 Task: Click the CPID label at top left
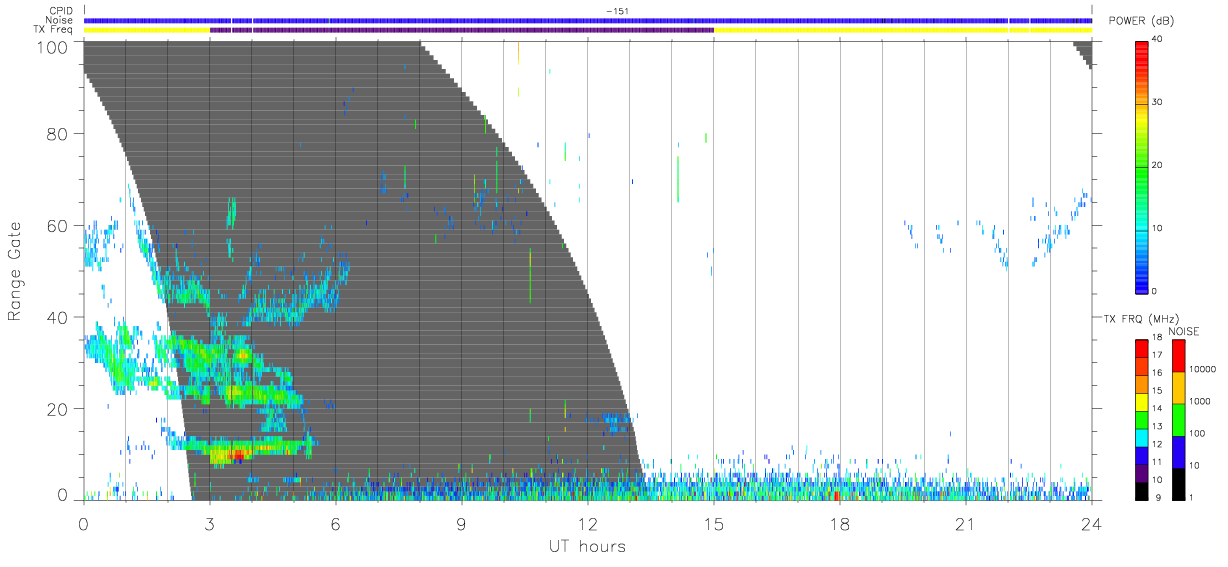click(x=60, y=11)
